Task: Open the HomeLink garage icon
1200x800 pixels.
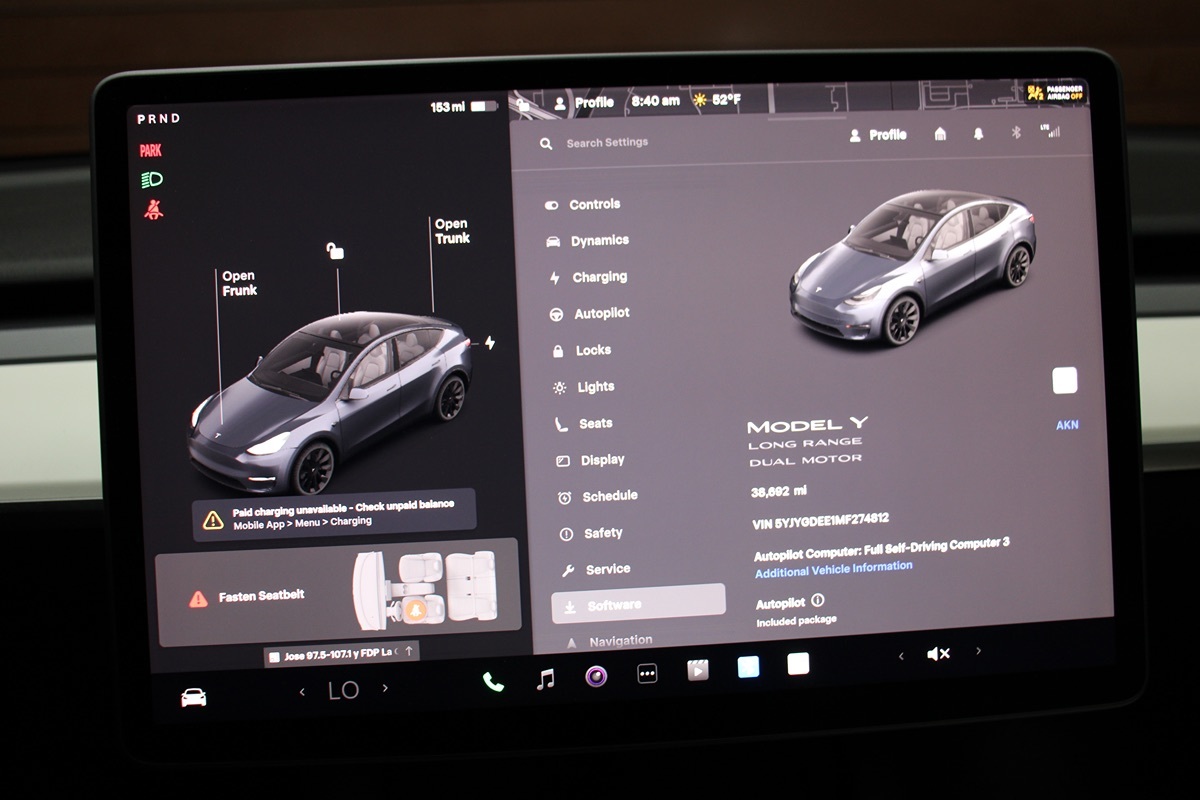Action: point(940,134)
